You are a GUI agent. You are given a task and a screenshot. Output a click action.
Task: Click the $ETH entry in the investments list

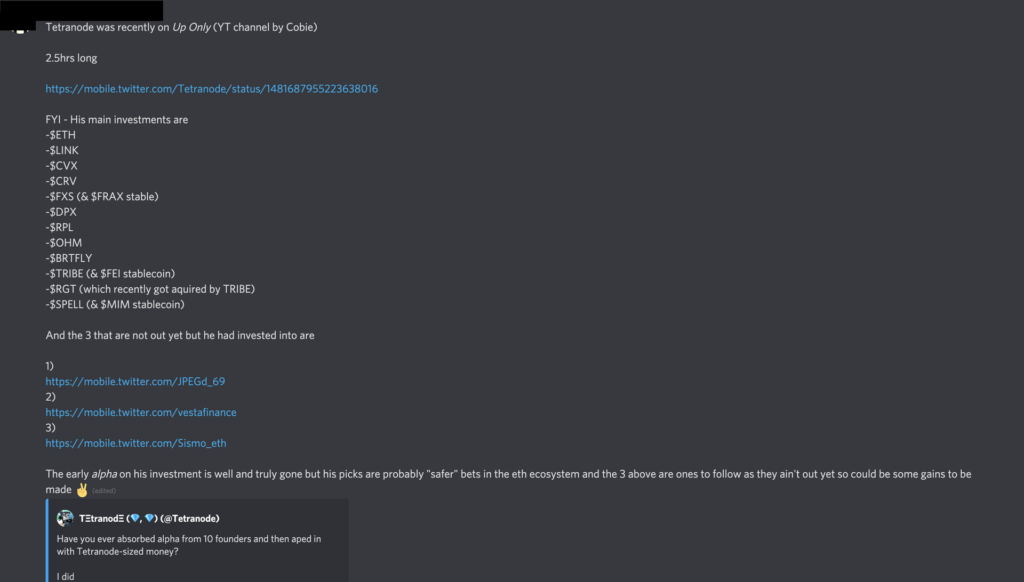coord(58,134)
